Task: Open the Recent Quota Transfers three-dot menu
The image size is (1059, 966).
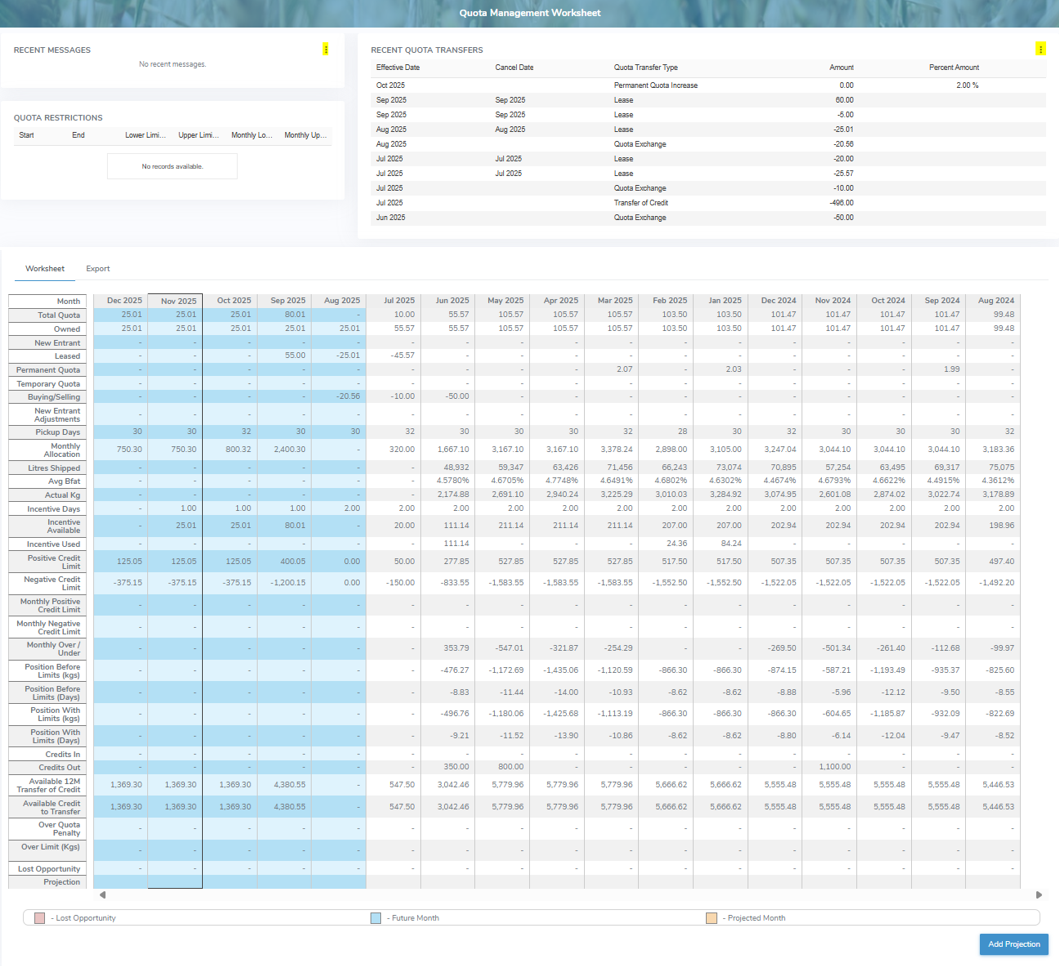Action: (x=1041, y=49)
